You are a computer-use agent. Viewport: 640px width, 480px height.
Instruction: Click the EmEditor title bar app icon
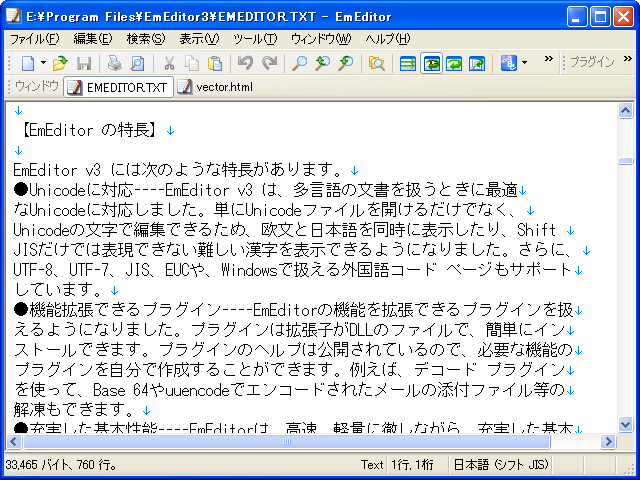coord(14,16)
